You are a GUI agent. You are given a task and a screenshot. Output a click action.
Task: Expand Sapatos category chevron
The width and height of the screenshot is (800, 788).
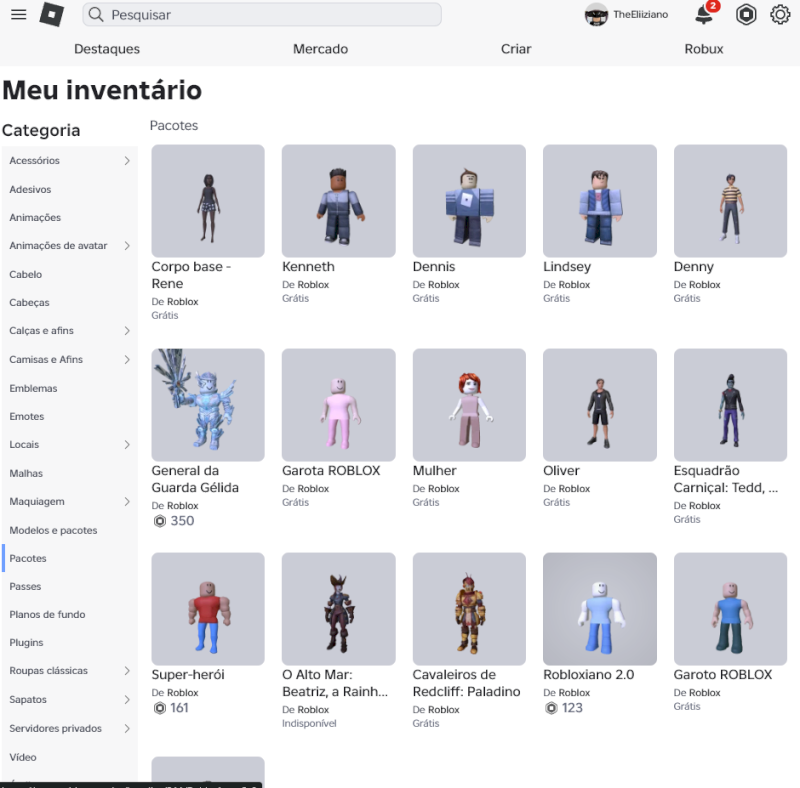[x=127, y=700]
